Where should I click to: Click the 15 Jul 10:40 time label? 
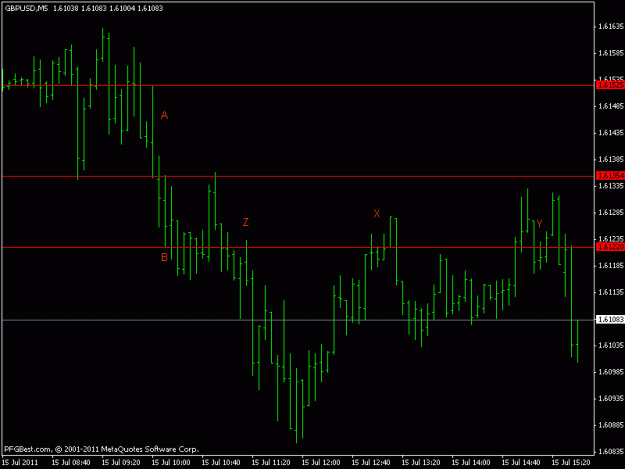click(221, 463)
